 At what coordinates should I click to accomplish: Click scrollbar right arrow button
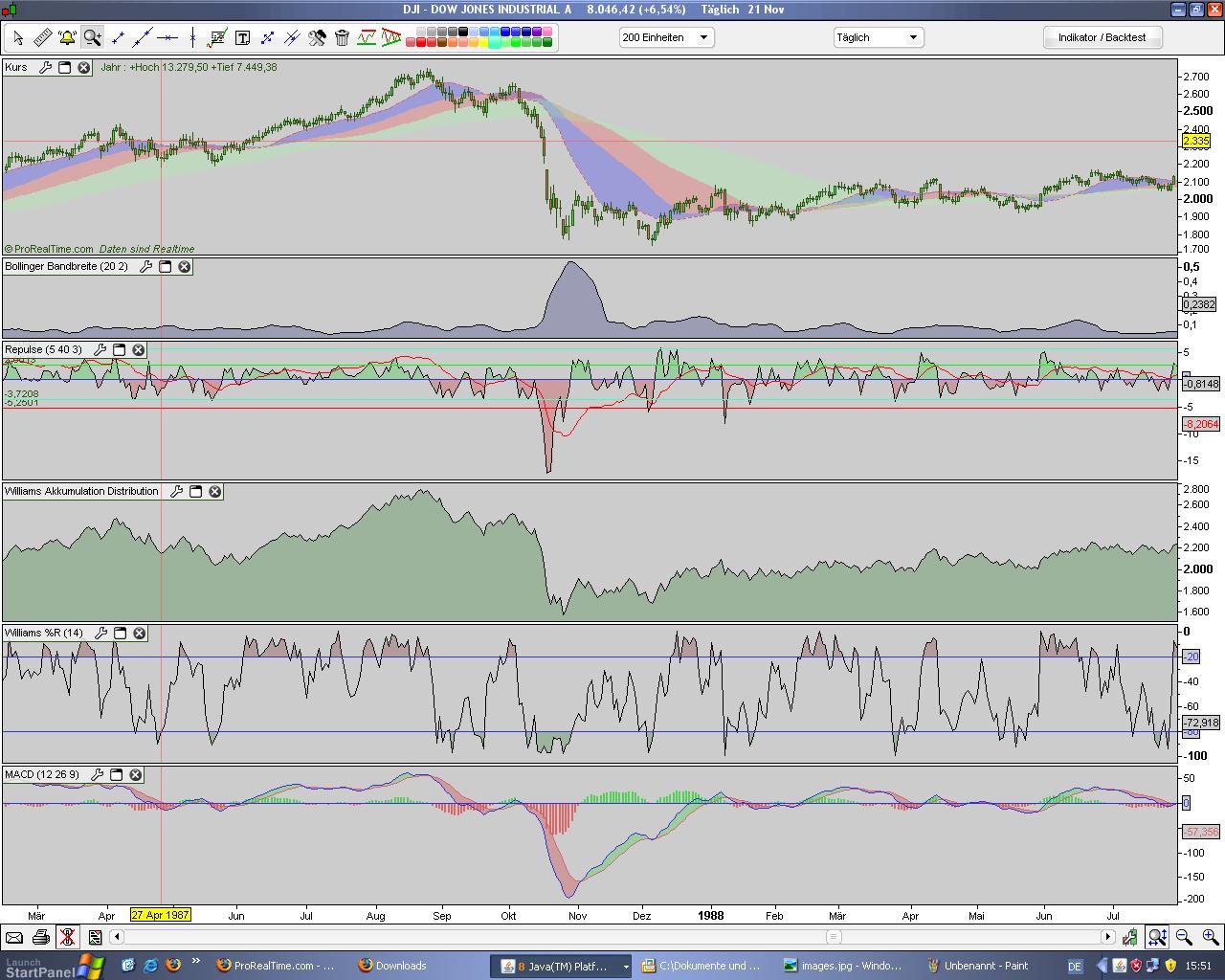(1108, 937)
